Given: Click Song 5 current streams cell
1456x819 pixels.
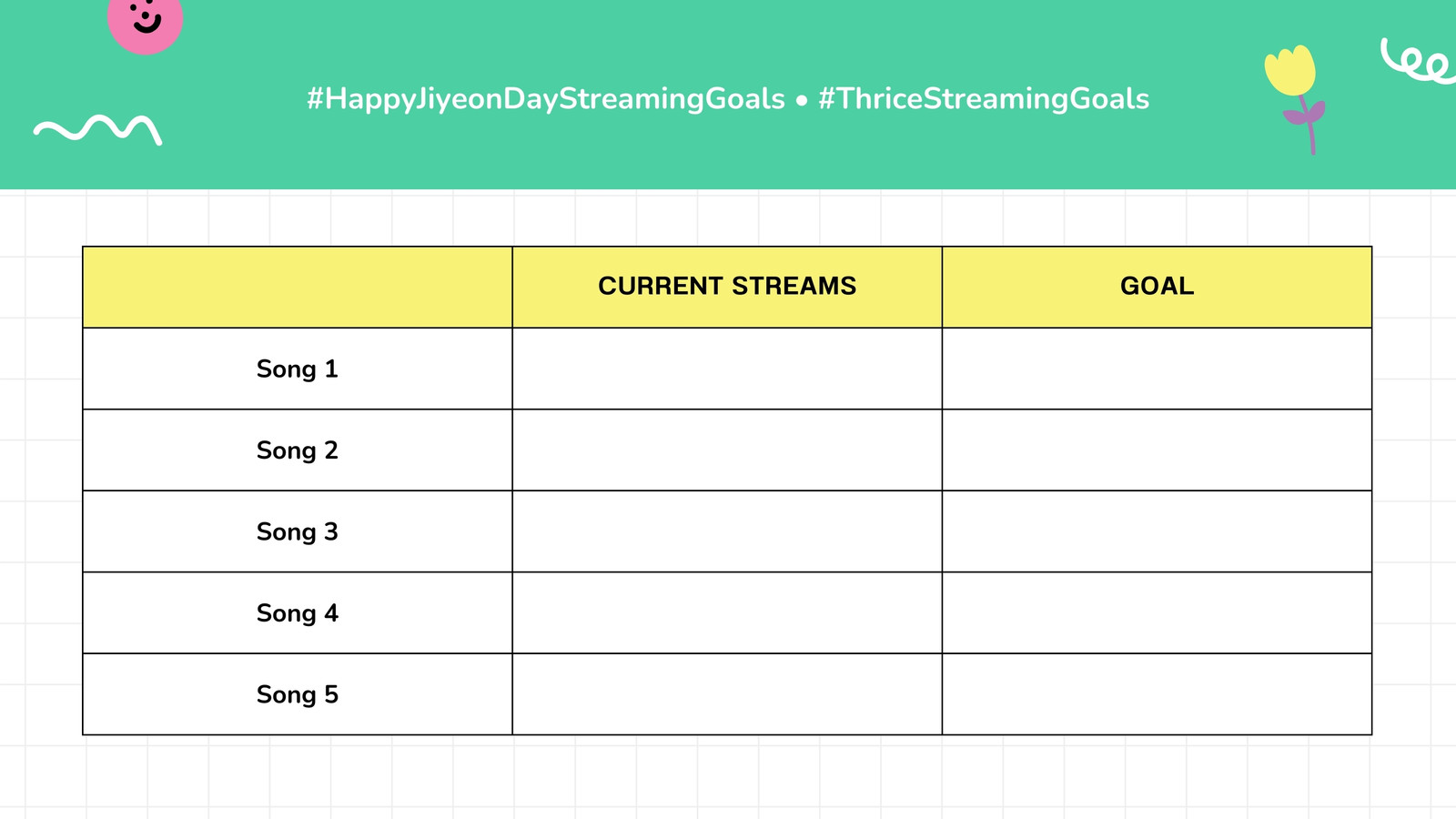Looking at the screenshot, I should click(x=727, y=694).
